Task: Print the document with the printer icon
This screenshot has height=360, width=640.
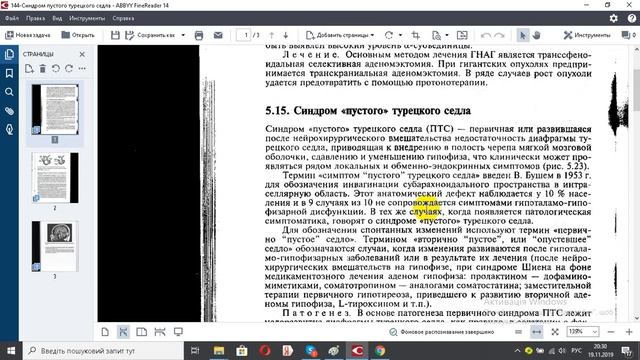Action: 199,36
